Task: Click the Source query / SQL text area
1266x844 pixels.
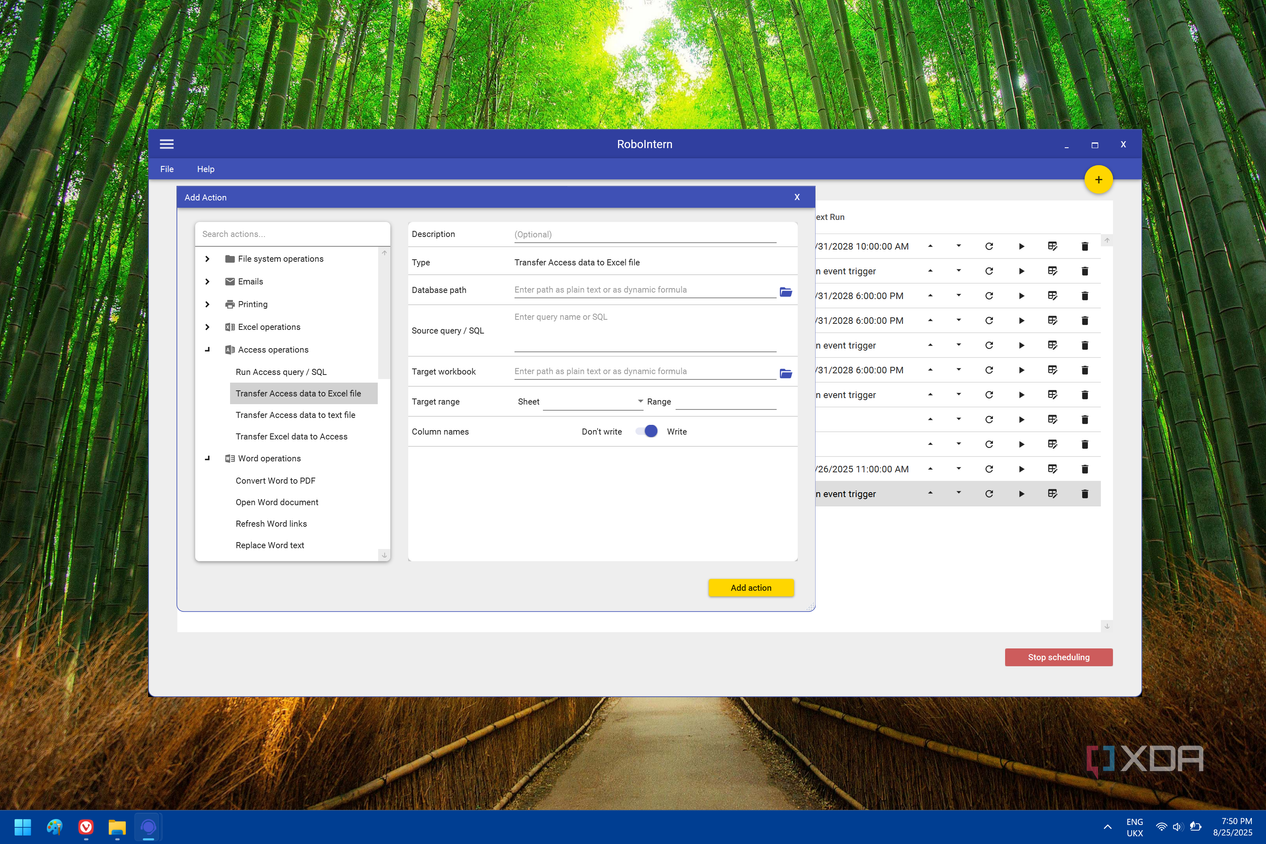Action: (x=645, y=331)
